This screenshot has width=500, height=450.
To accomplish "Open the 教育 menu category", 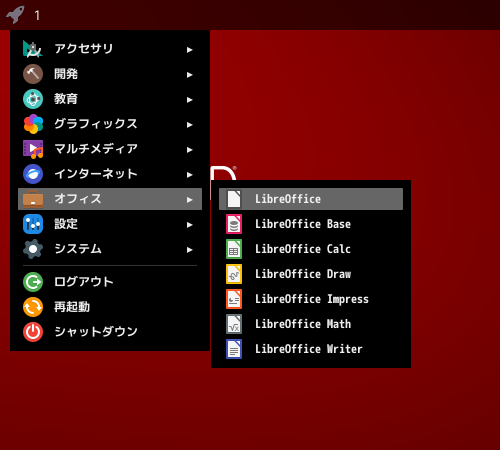I will click(110, 99).
